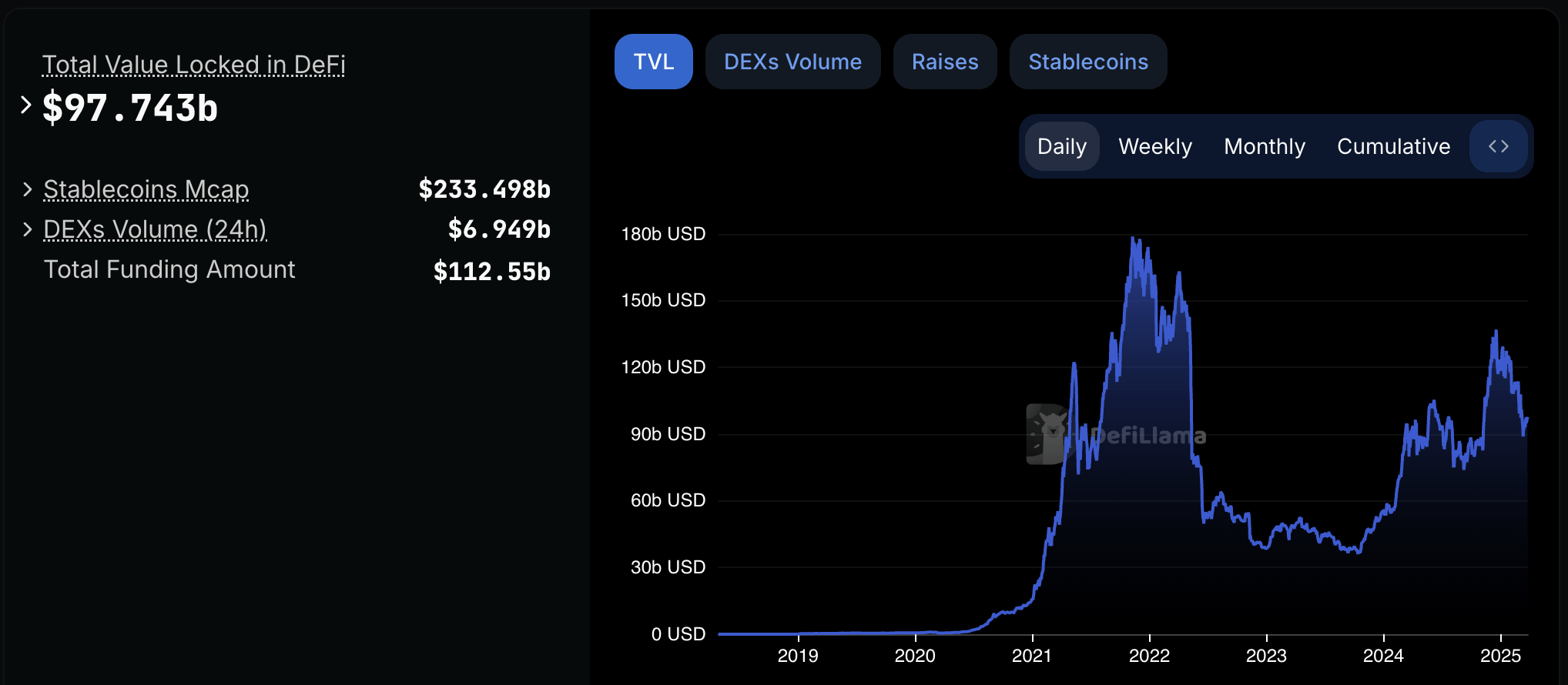Click the 60b USD y-axis label
The height and width of the screenshot is (685, 1568).
pos(668,500)
